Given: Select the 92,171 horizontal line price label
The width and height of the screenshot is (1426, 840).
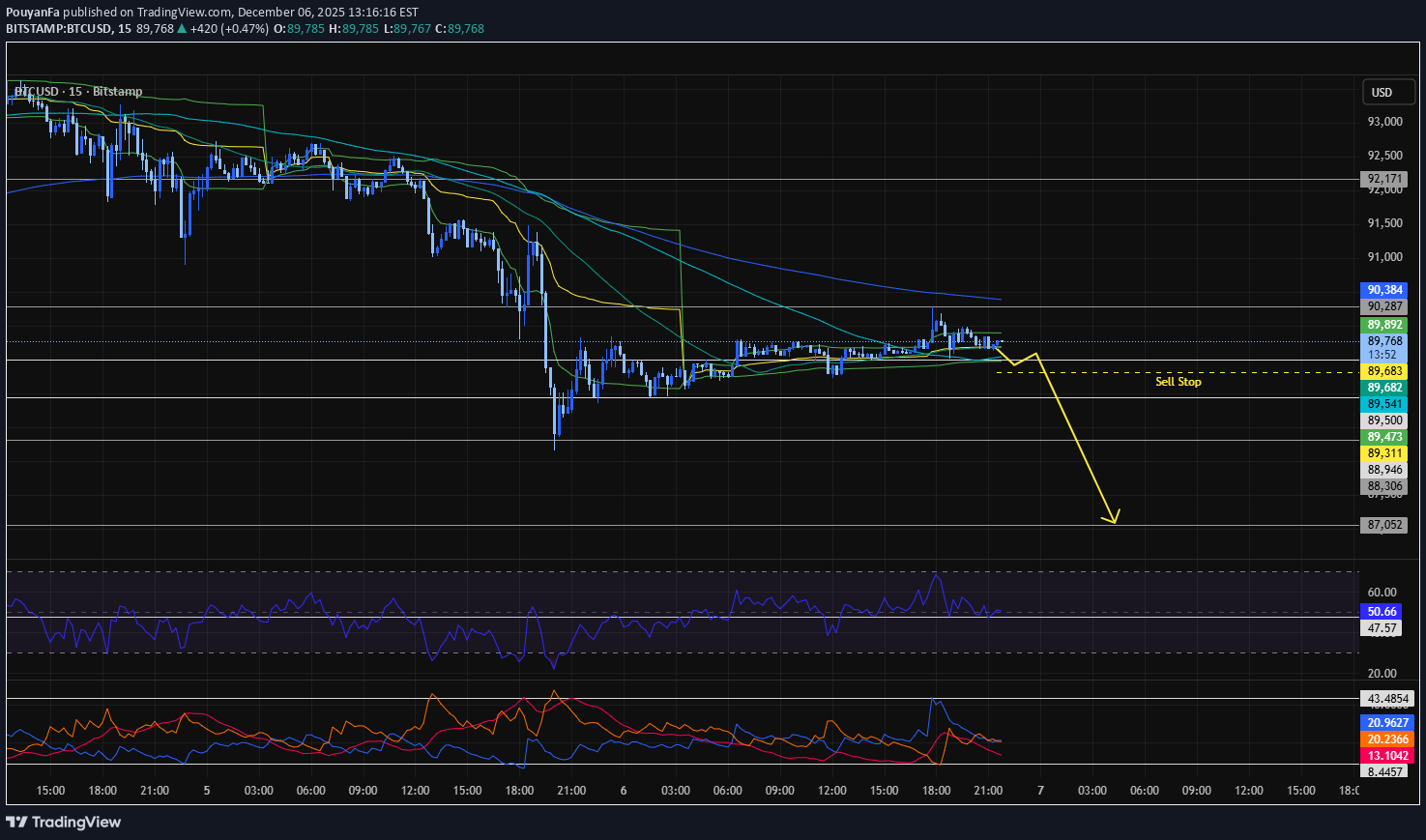Looking at the screenshot, I should 1384,179.
